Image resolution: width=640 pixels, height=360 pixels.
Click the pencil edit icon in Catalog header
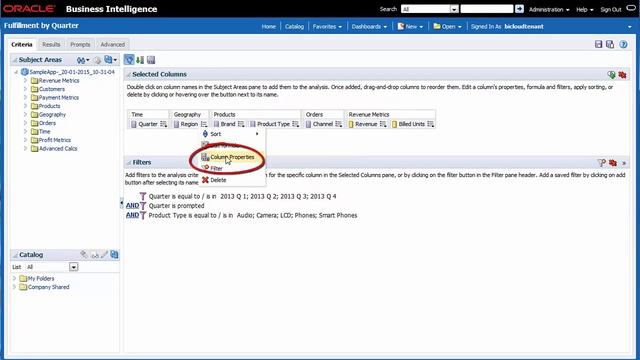(x=104, y=254)
